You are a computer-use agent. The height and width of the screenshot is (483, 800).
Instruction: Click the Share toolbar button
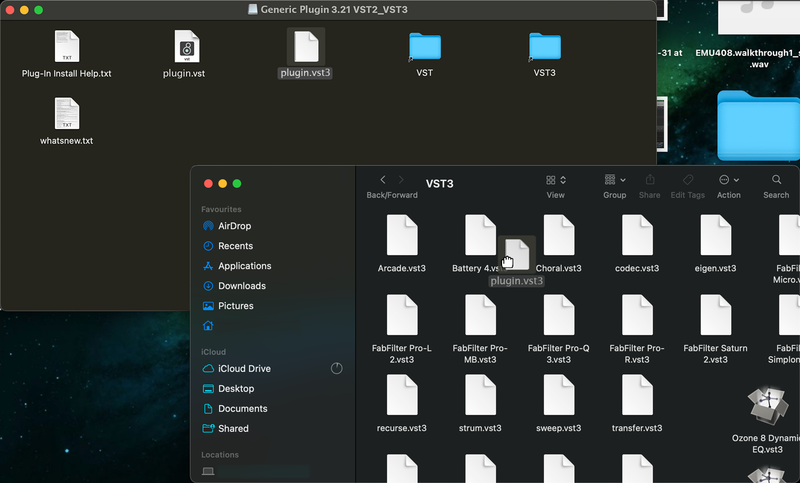650,180
